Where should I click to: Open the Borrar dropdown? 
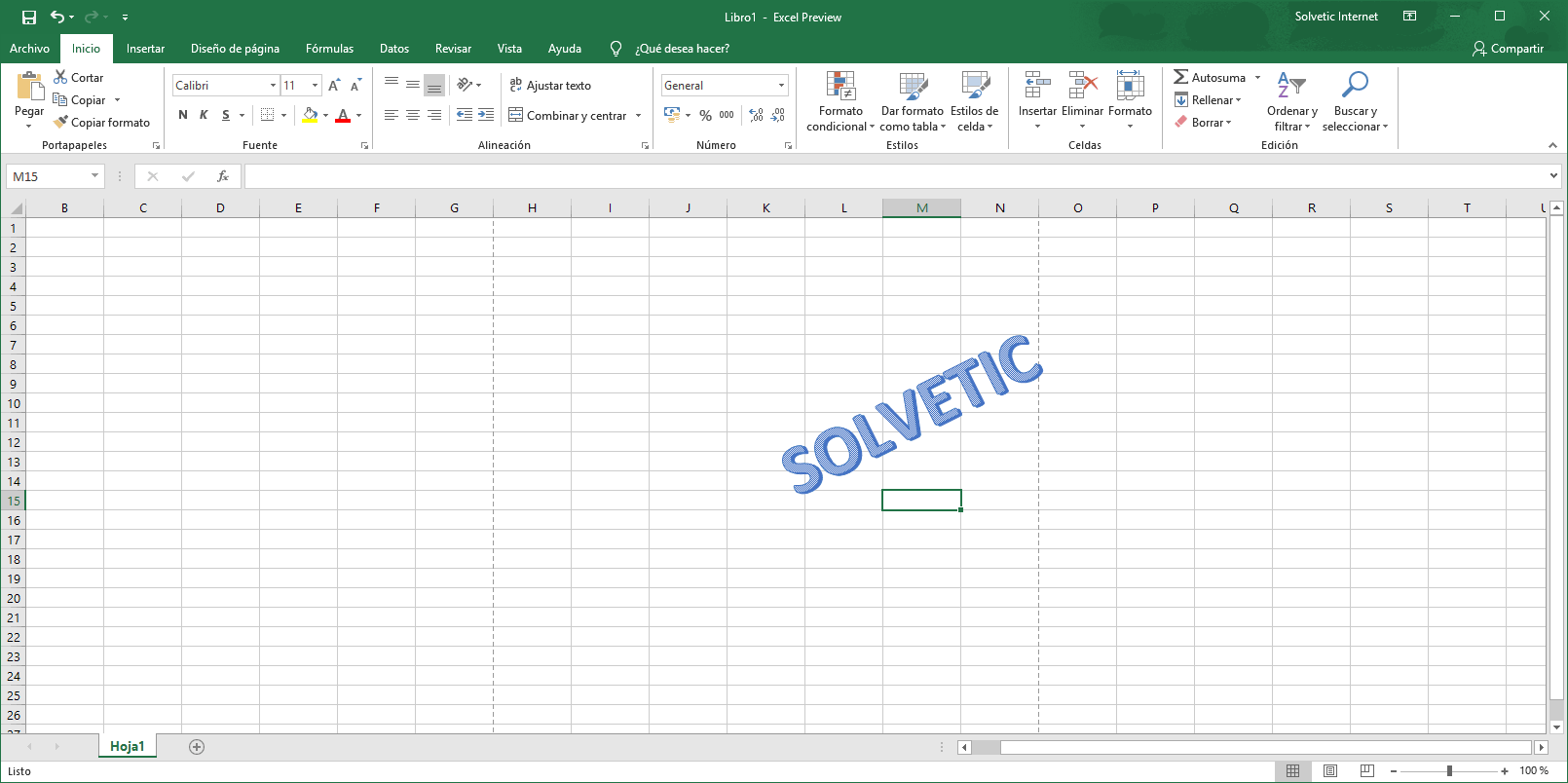tap(1203, 123)
